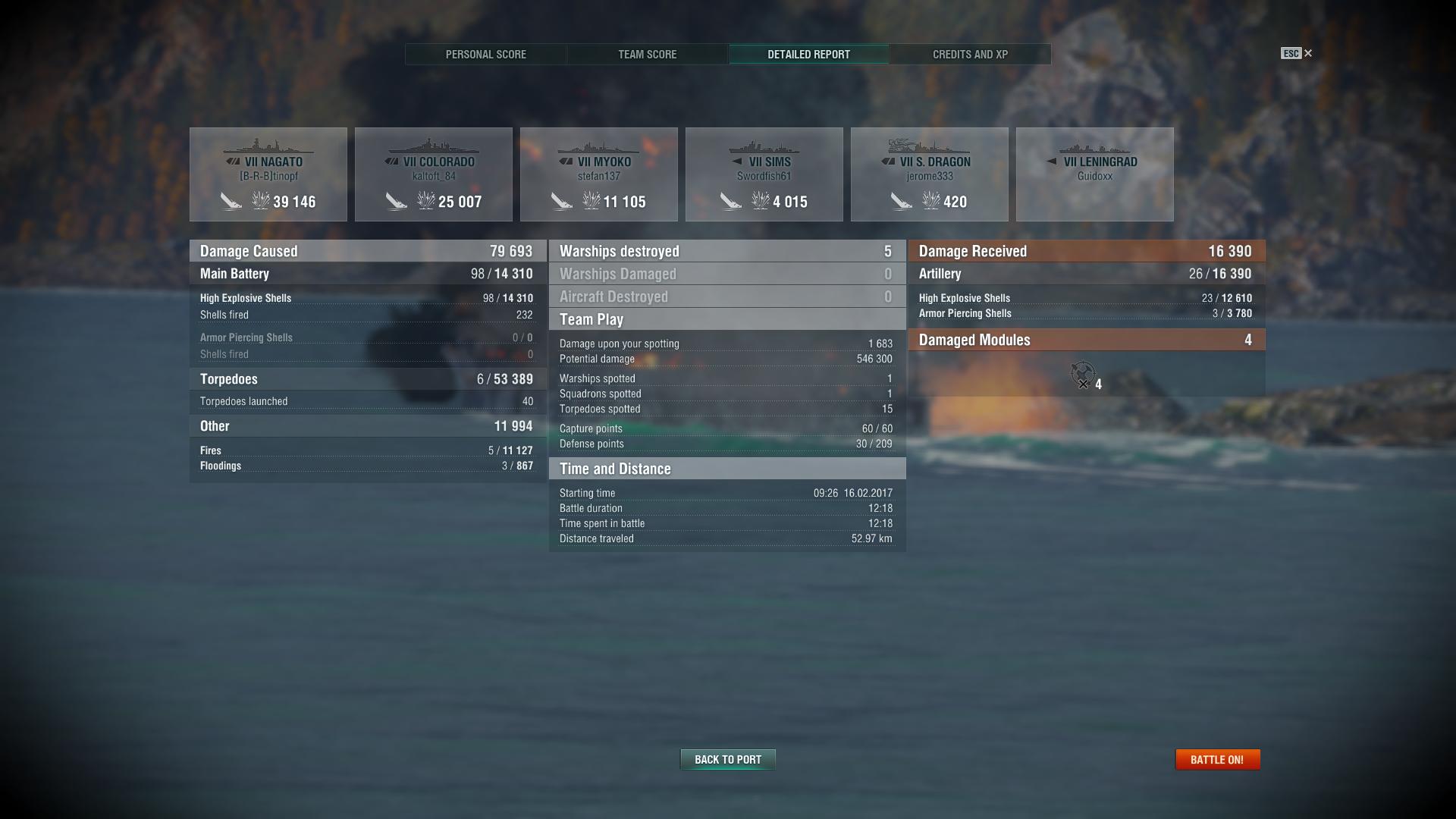The height and width of the screenshot is (819, 1456).
Task: Click the Torpedoes damage row
Action: (368, 379)
